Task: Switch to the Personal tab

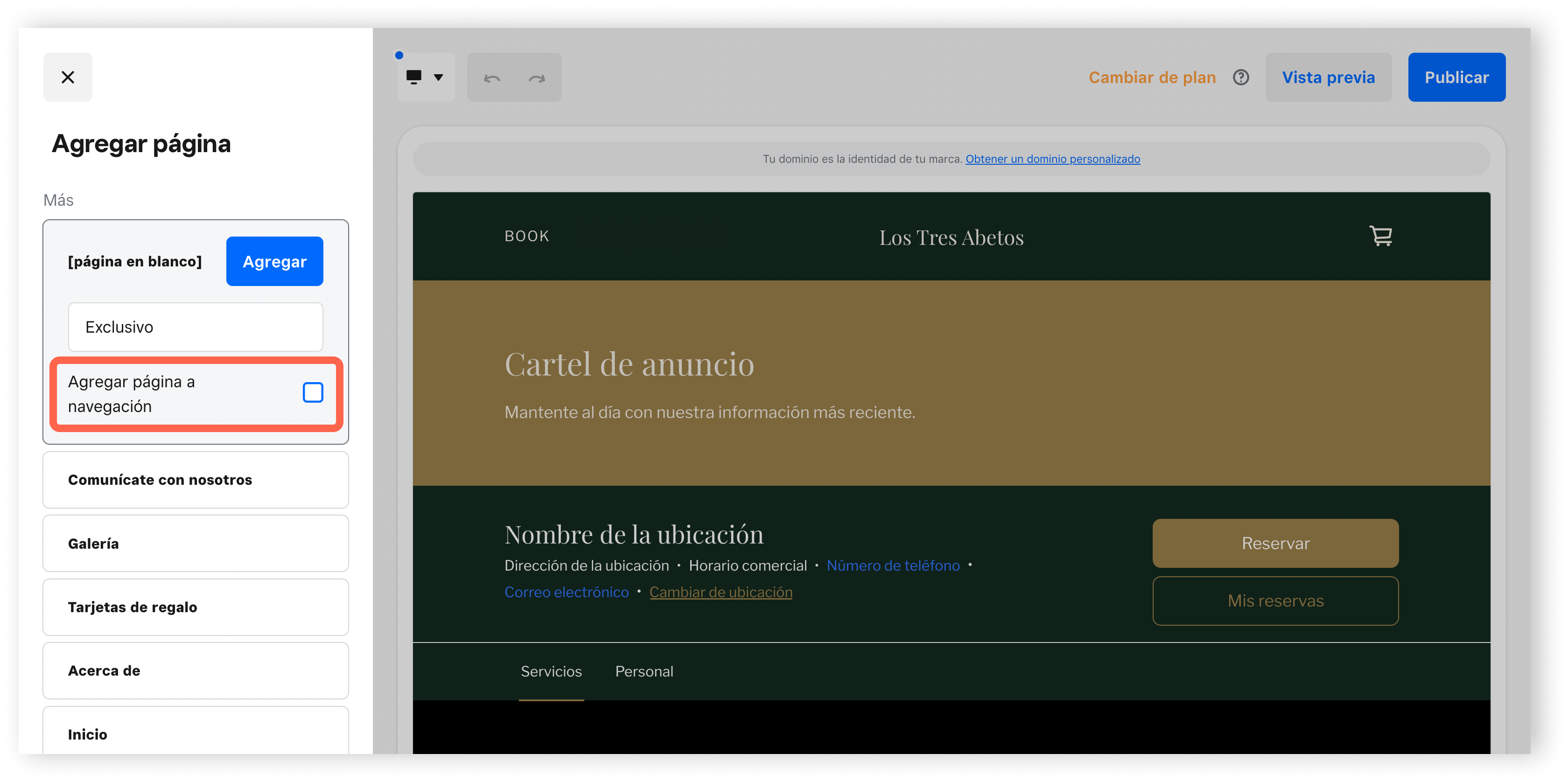Action: pos(644,672)
